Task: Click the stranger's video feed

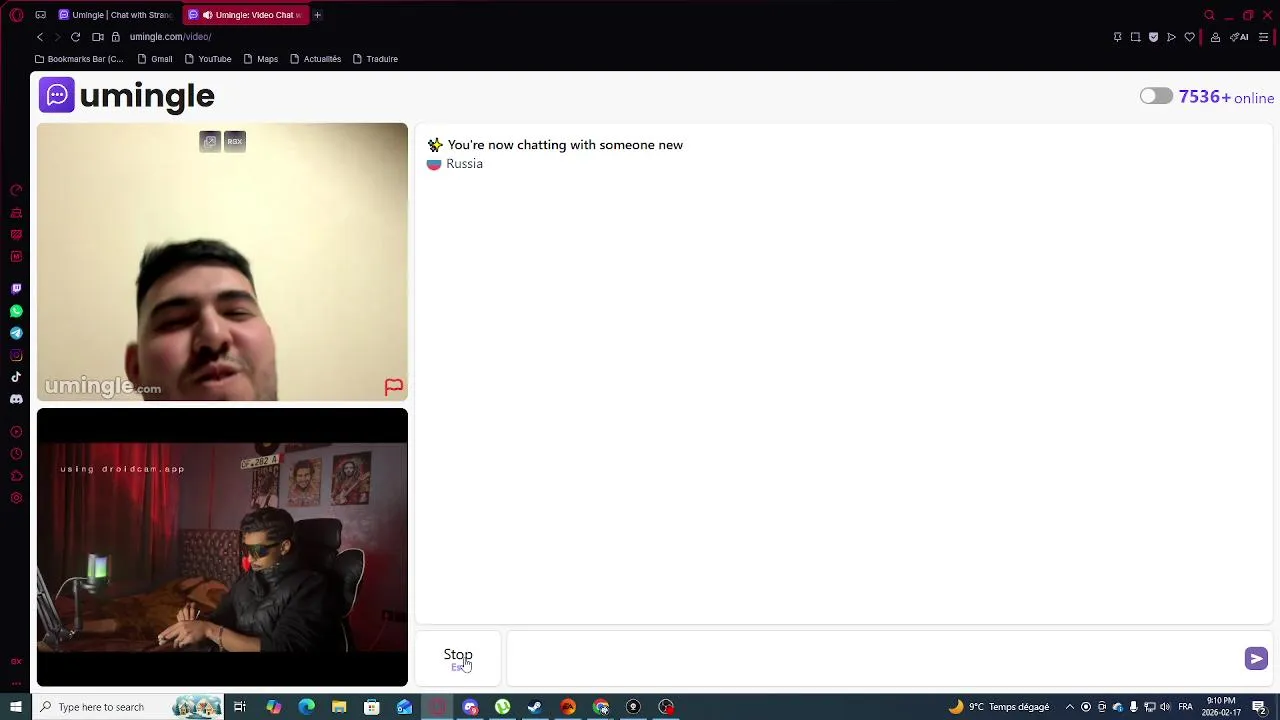Action: pos(222,262)
